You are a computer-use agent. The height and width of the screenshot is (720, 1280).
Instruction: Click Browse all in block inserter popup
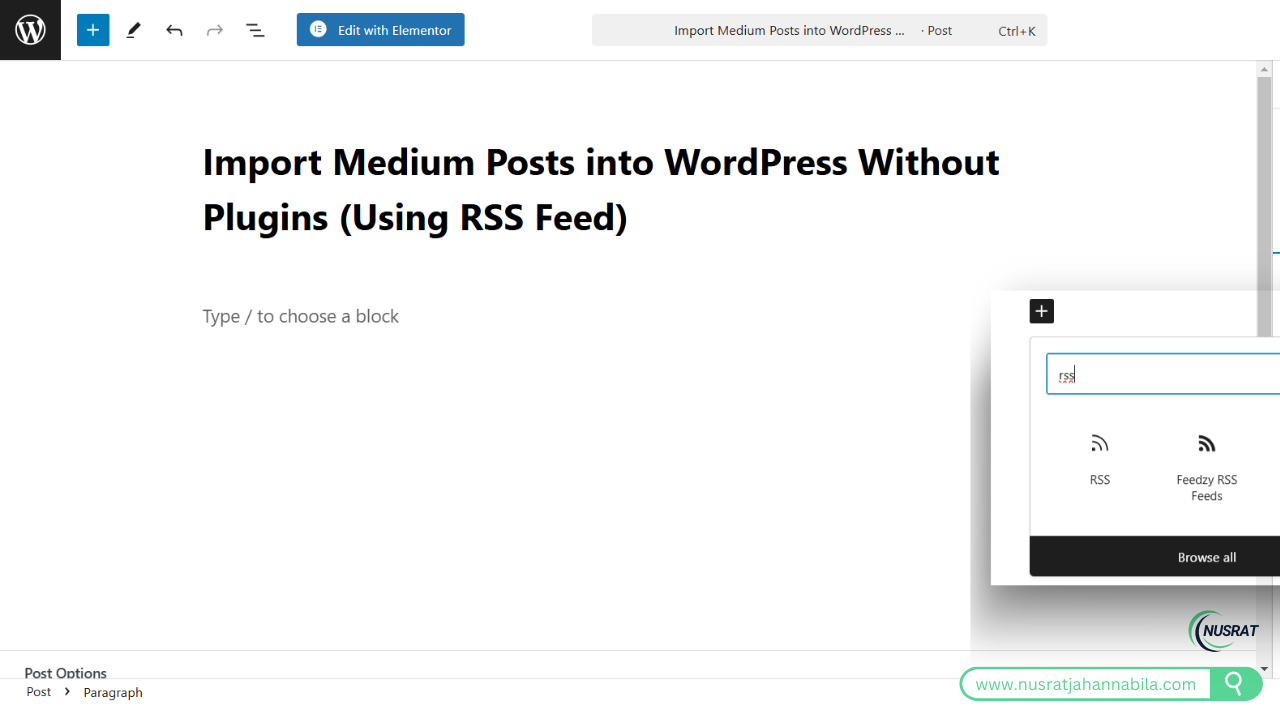pyautogui.click(x=1206, y=557)
